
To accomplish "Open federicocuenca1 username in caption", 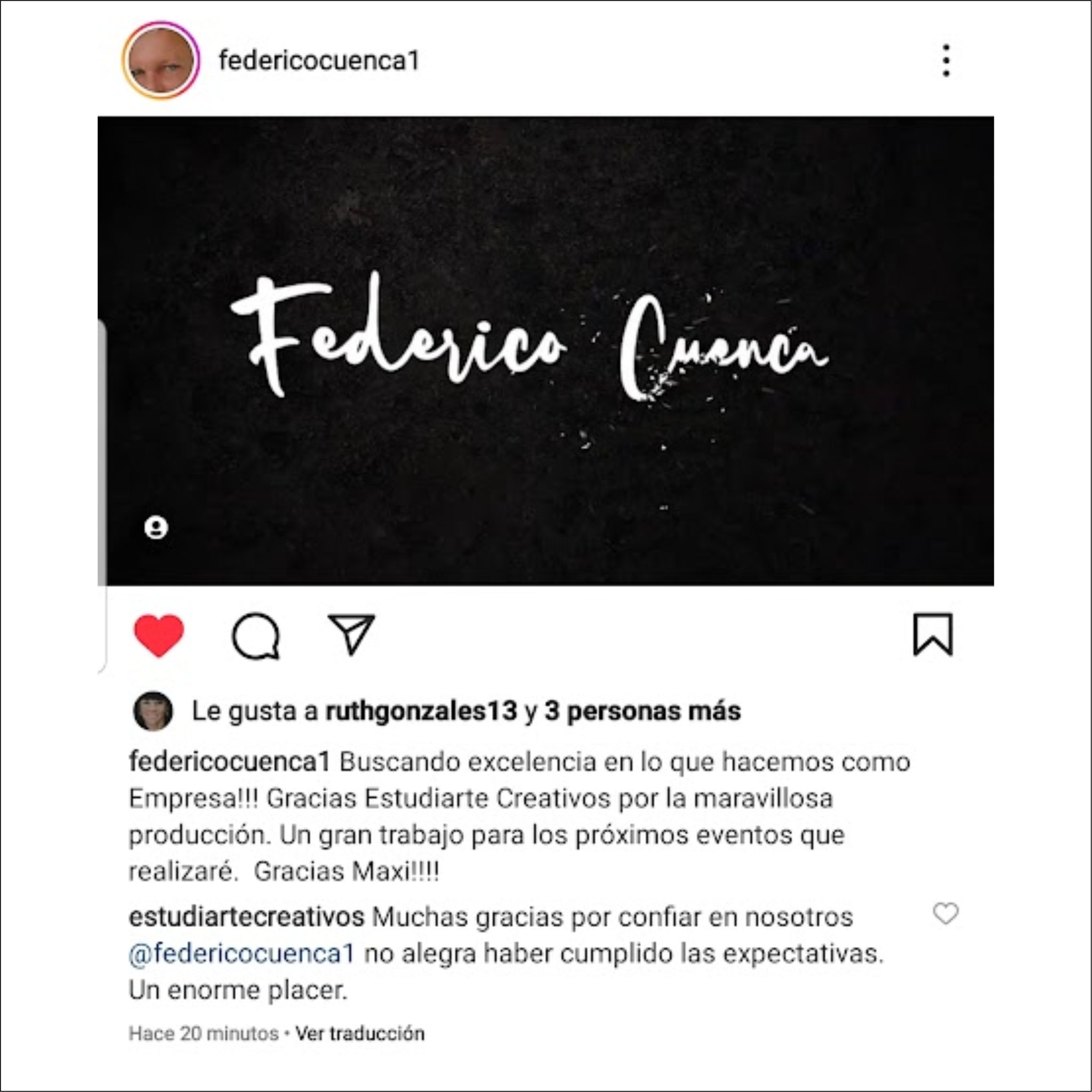I will (229, 761).
